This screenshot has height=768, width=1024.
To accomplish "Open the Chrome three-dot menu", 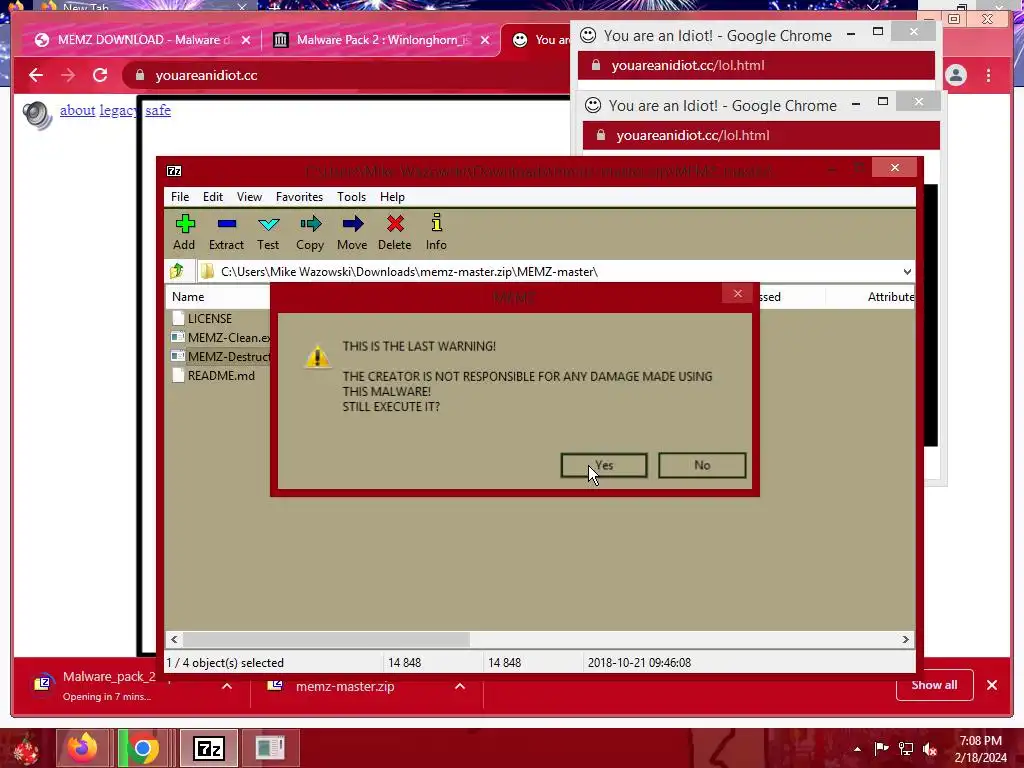I will (989, 75).
